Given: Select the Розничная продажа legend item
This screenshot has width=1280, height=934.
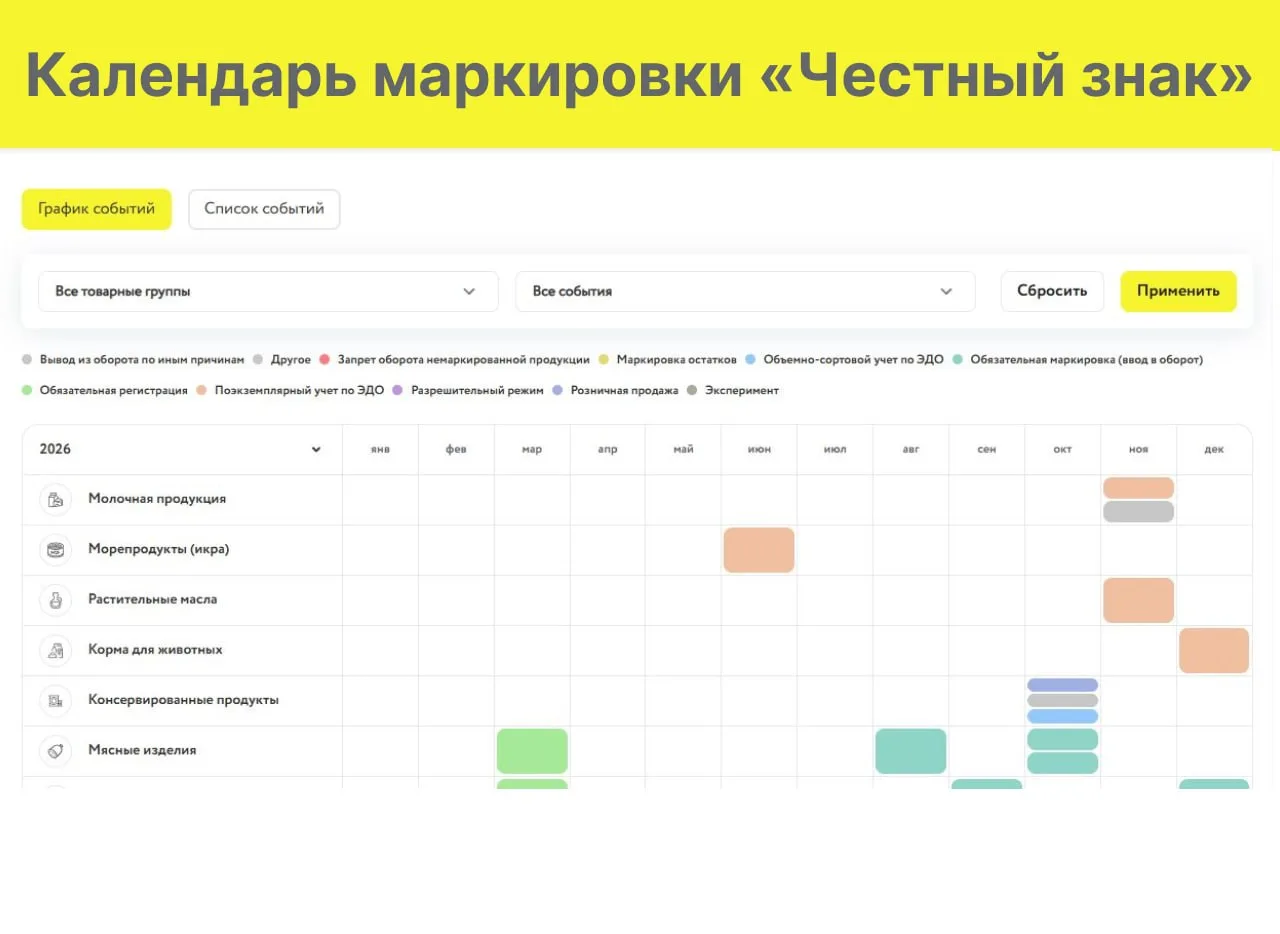Looking at the screenshot, I should [x=615, y=390].
